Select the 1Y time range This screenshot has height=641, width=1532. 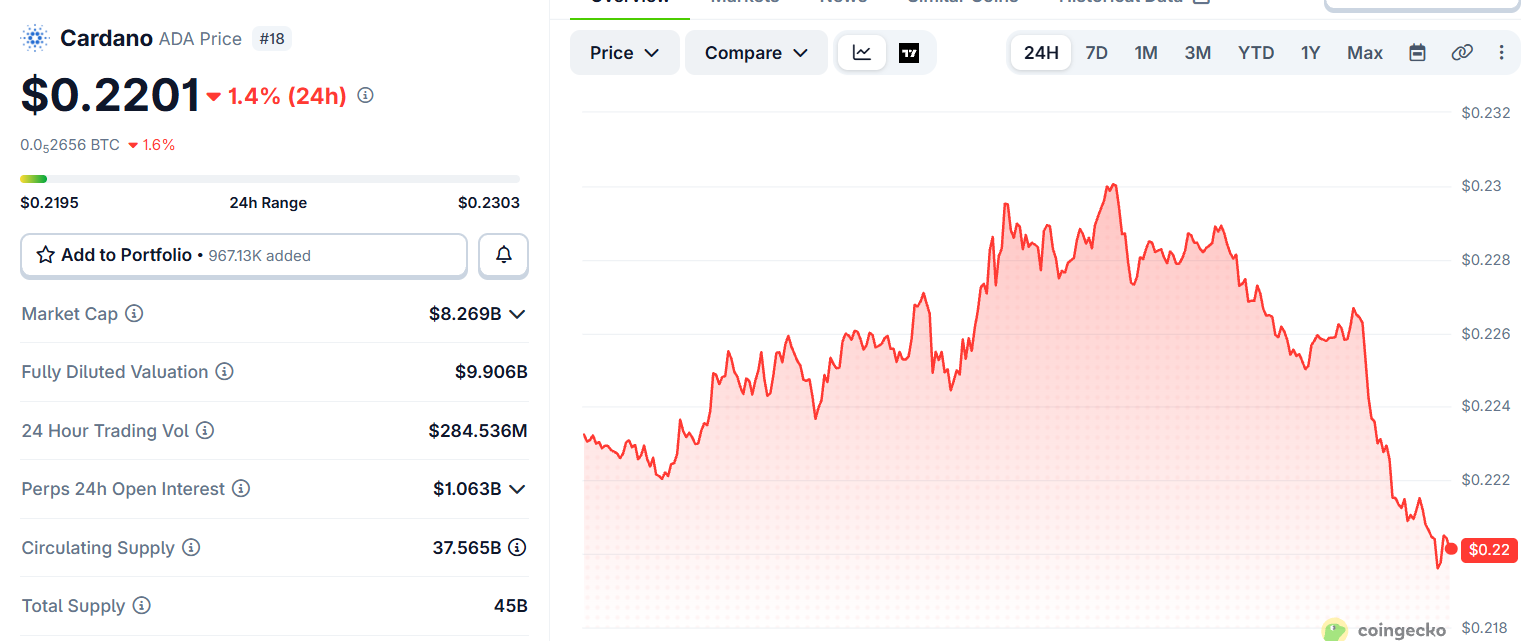tap(1311, 53)
